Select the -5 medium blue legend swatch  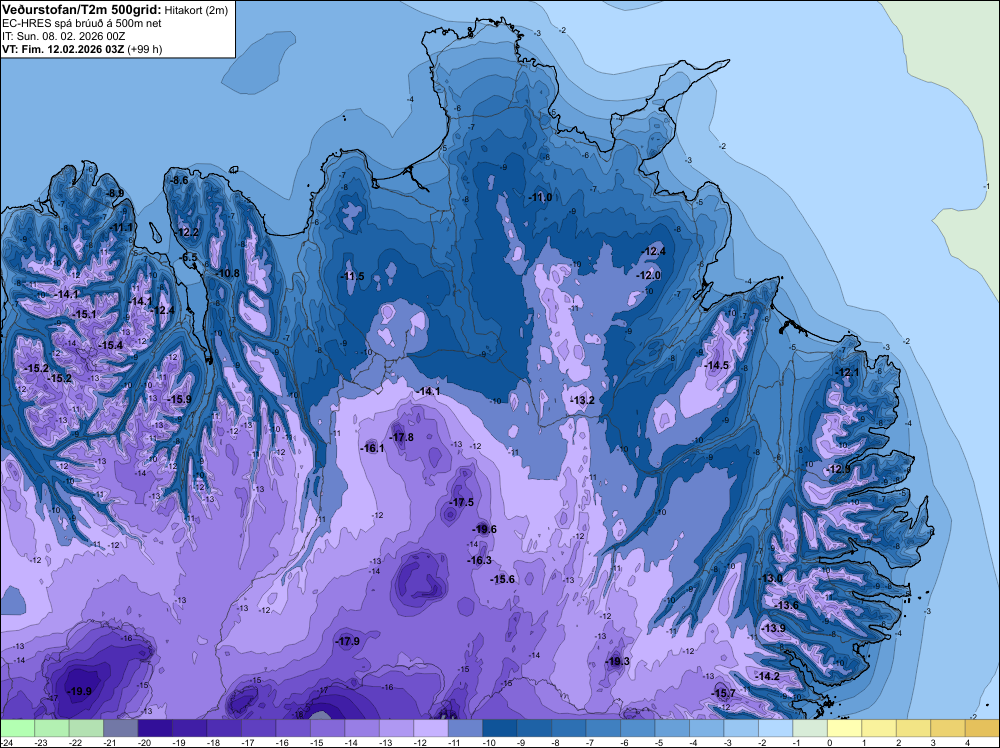click(x=672, y=728)
